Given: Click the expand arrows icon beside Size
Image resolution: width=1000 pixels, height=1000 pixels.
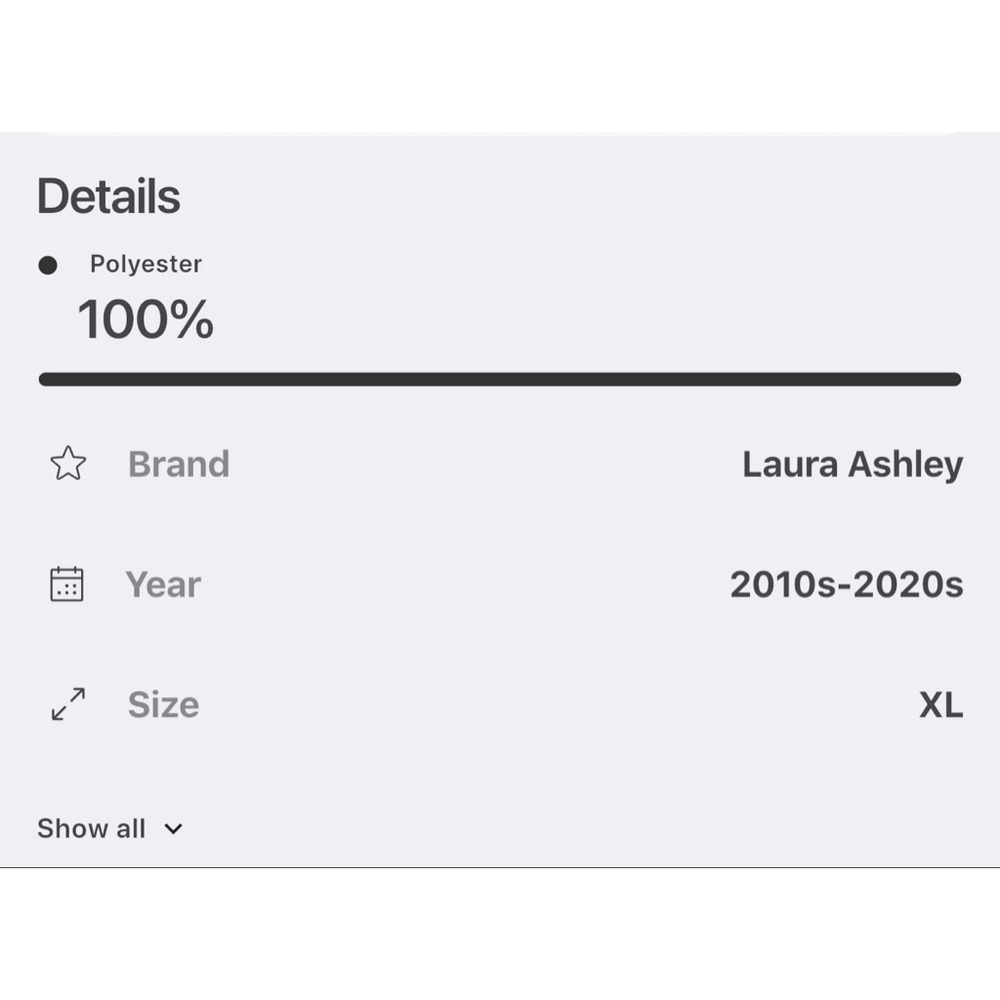Looking at the screenshot, I should click(x=68, y=704).
